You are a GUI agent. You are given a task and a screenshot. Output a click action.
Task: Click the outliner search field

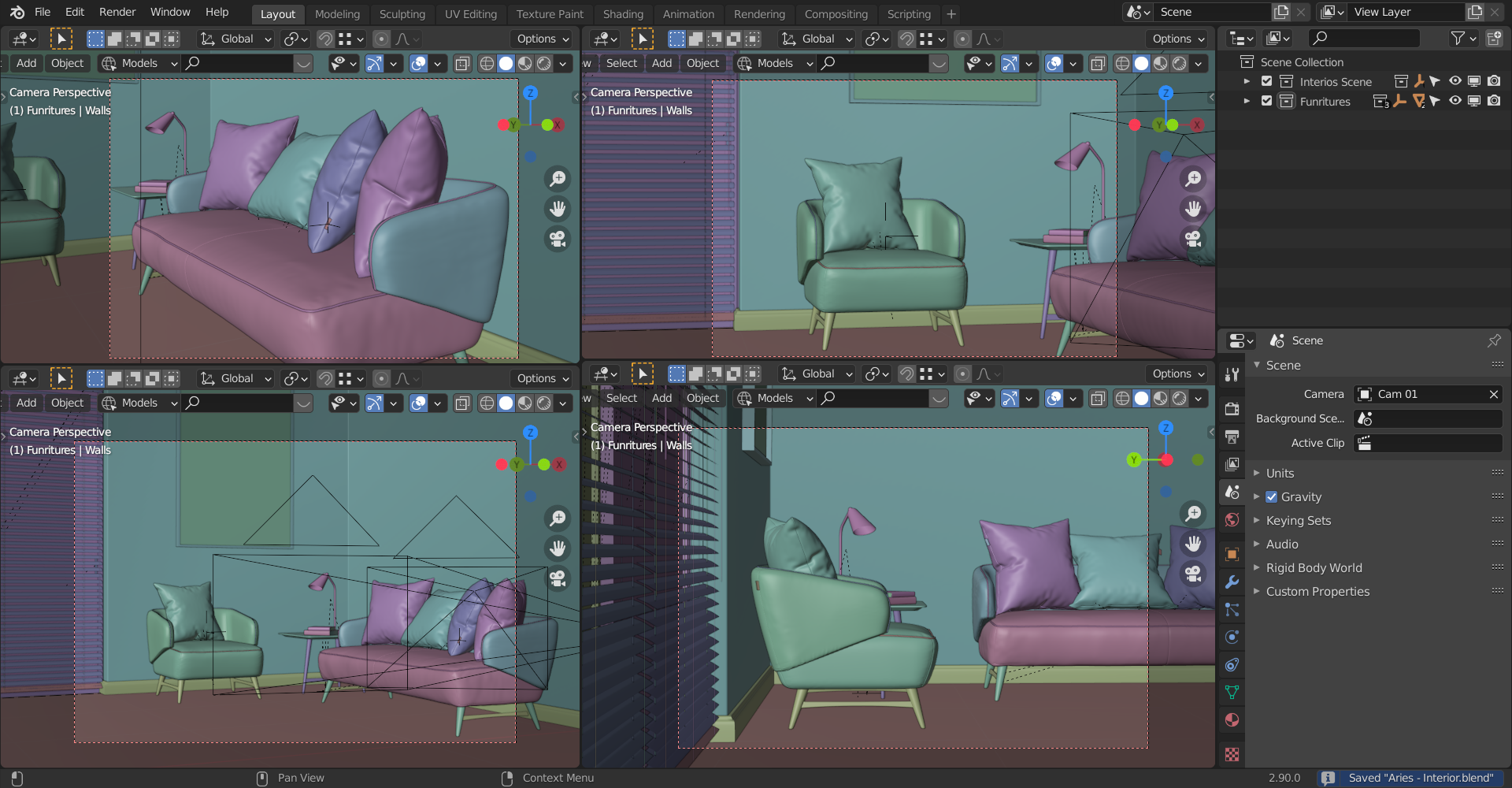point(1365,38)
